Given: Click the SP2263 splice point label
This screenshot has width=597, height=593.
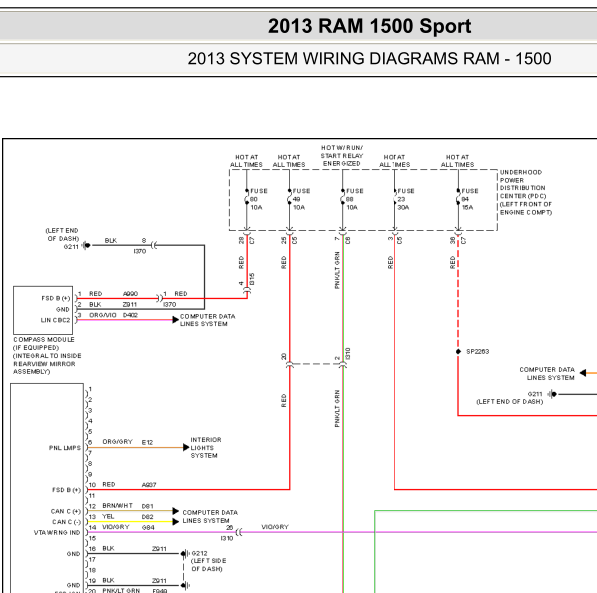Looking at the screenshot, I should pos(477,352).
